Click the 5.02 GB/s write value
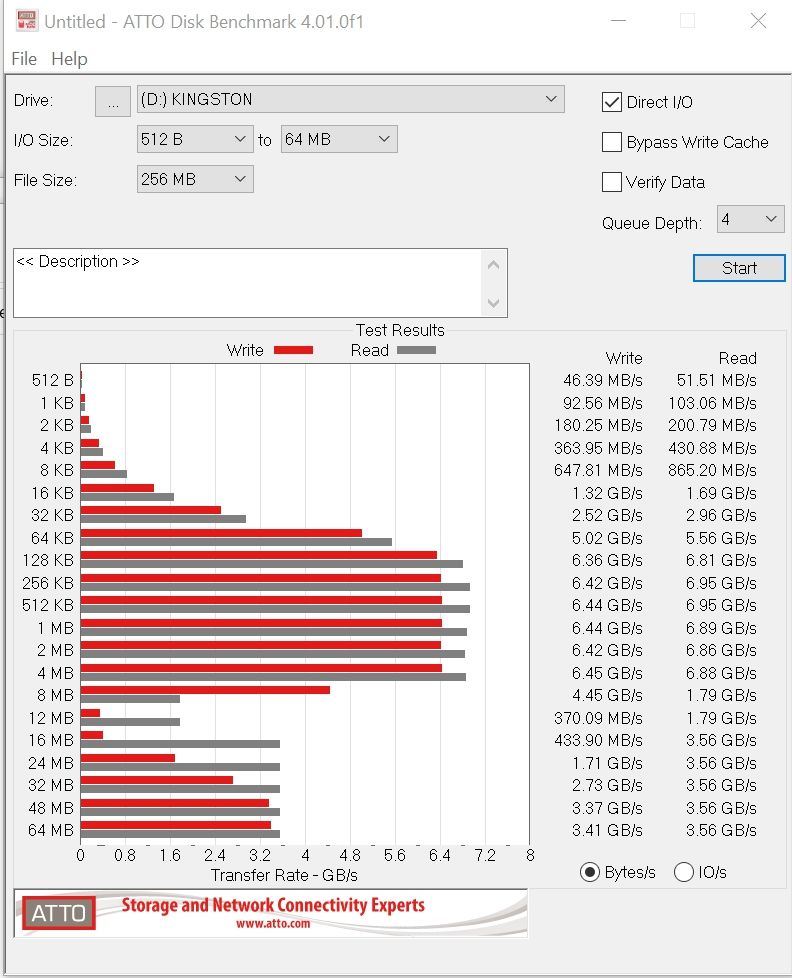This screenshot has width=792, height=978. coord(607,538)
